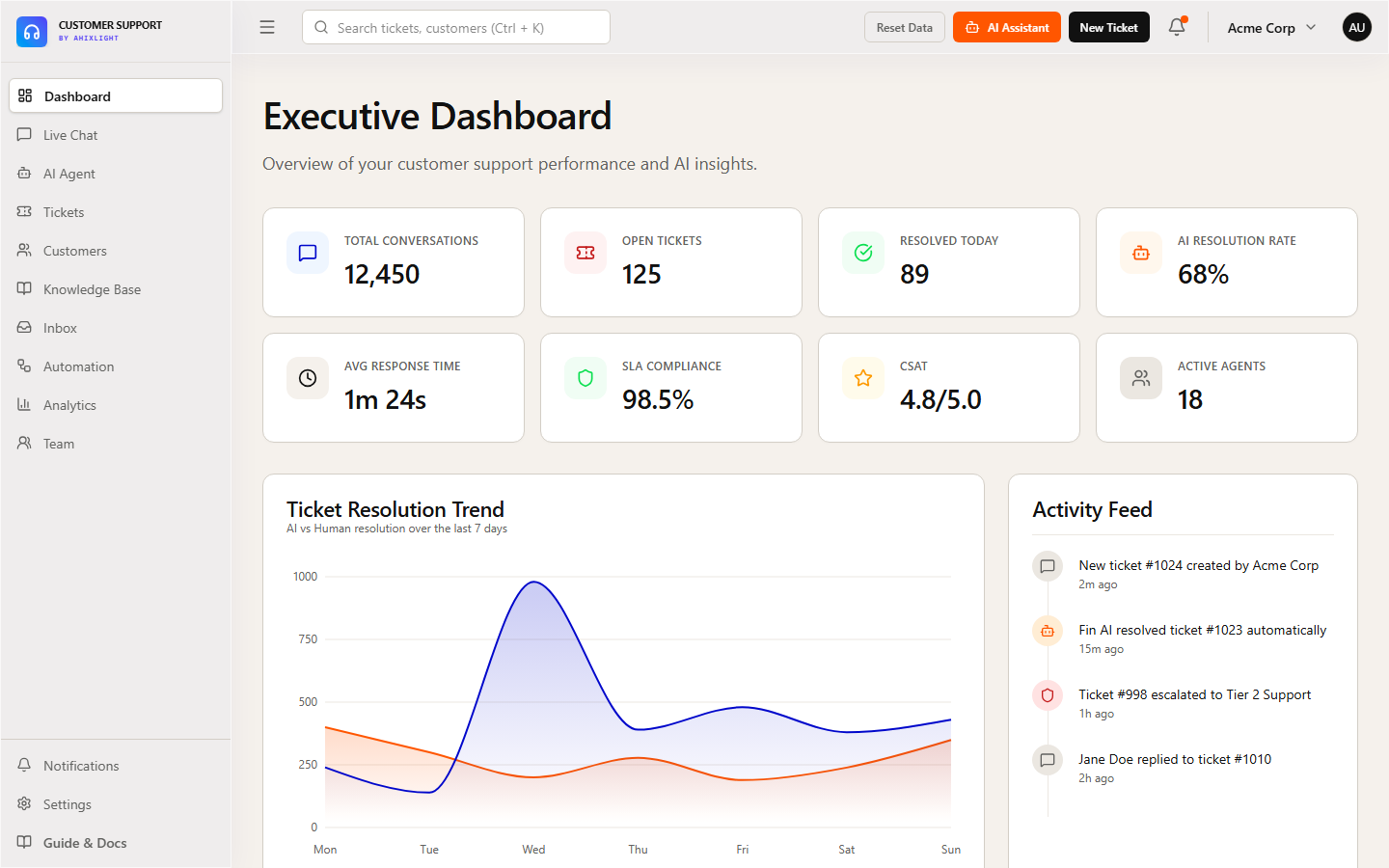Click the robot icon on the AI Assistant button
This screenshot has width=1389, height=868.
coord(972,28)
